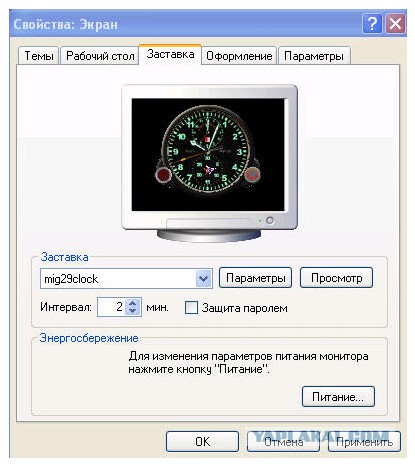Click the Параметры button beside the screensaver list

point(255,278)
